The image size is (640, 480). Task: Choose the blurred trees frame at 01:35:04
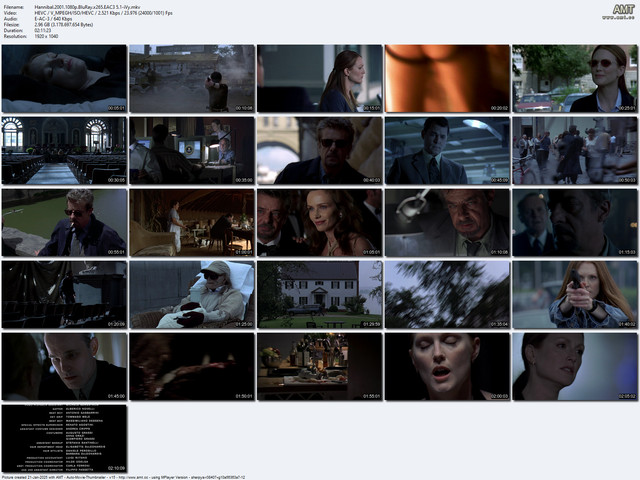tap(447, 295)
